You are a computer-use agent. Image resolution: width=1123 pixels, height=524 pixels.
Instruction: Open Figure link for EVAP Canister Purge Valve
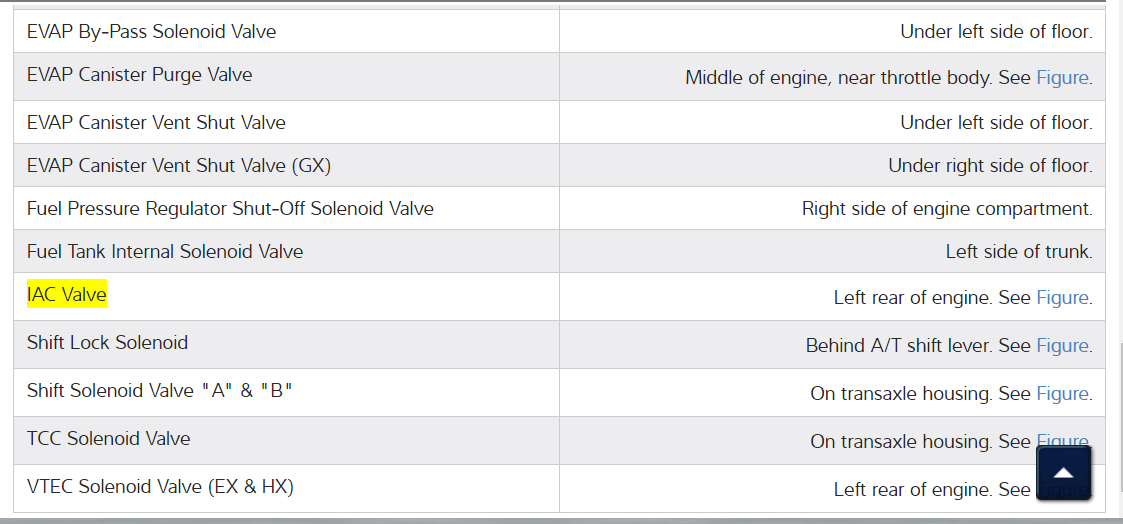(1061, 77)
